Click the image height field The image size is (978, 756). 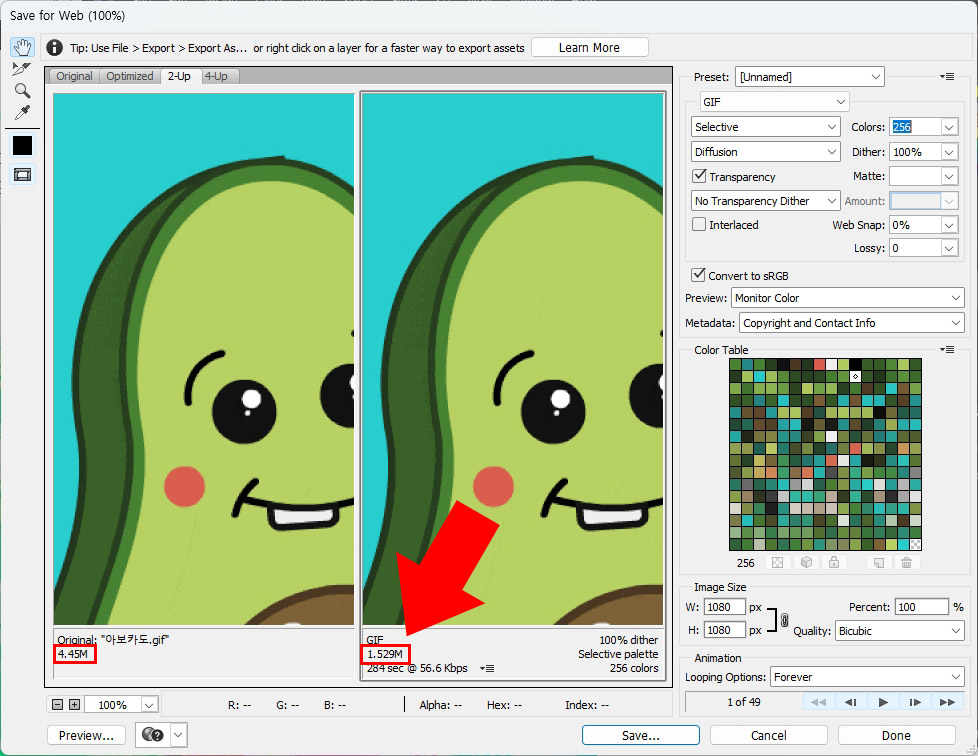click(725, 630)
